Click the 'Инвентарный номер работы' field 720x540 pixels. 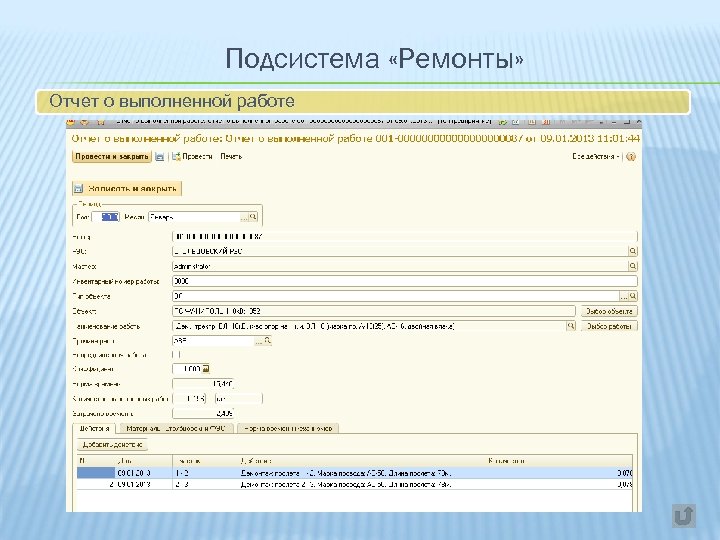click(405, 281)
